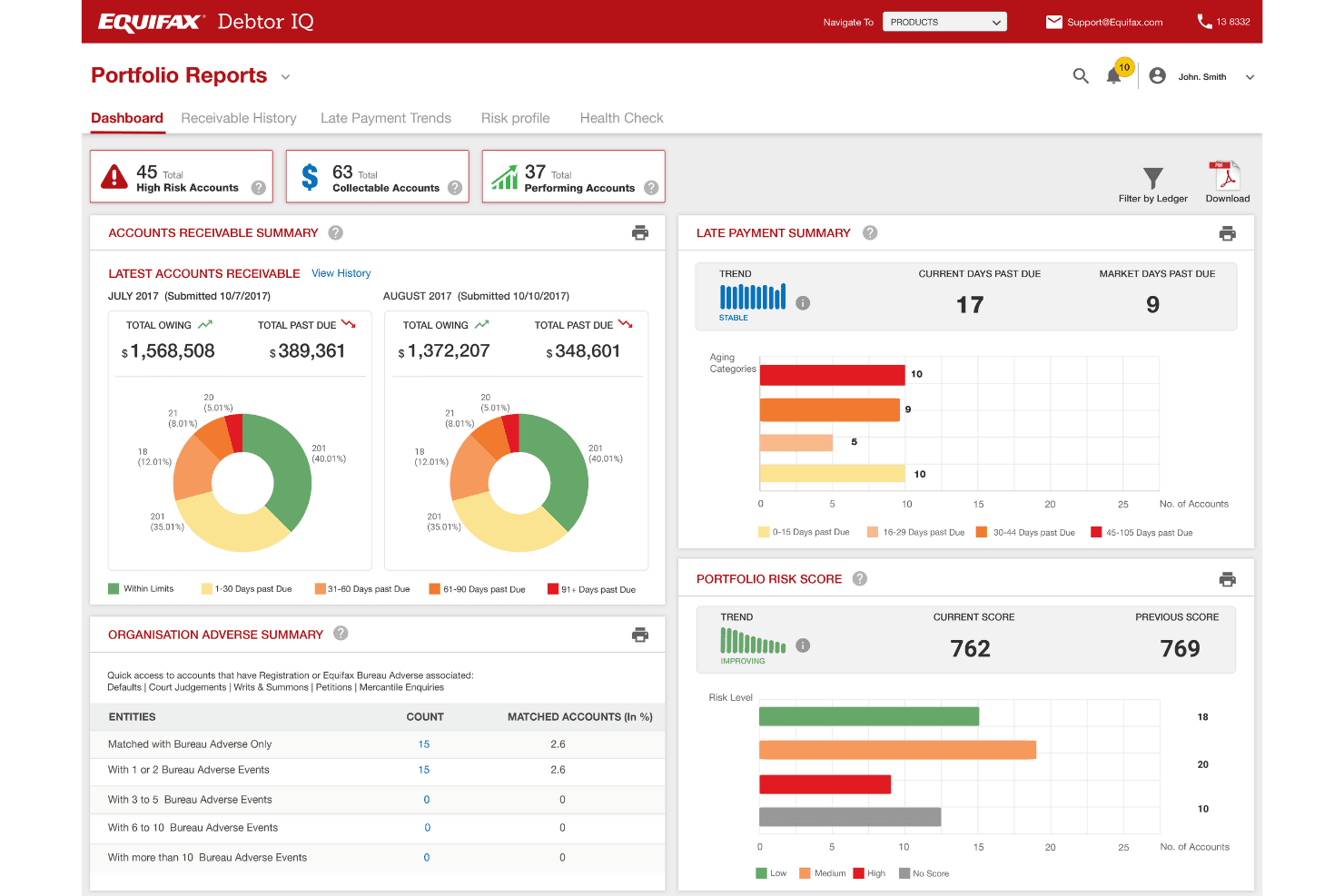Screen dimensions: 1344x896
Task: Click the Support@Equifax.com link
Action: pos(1115,22)
